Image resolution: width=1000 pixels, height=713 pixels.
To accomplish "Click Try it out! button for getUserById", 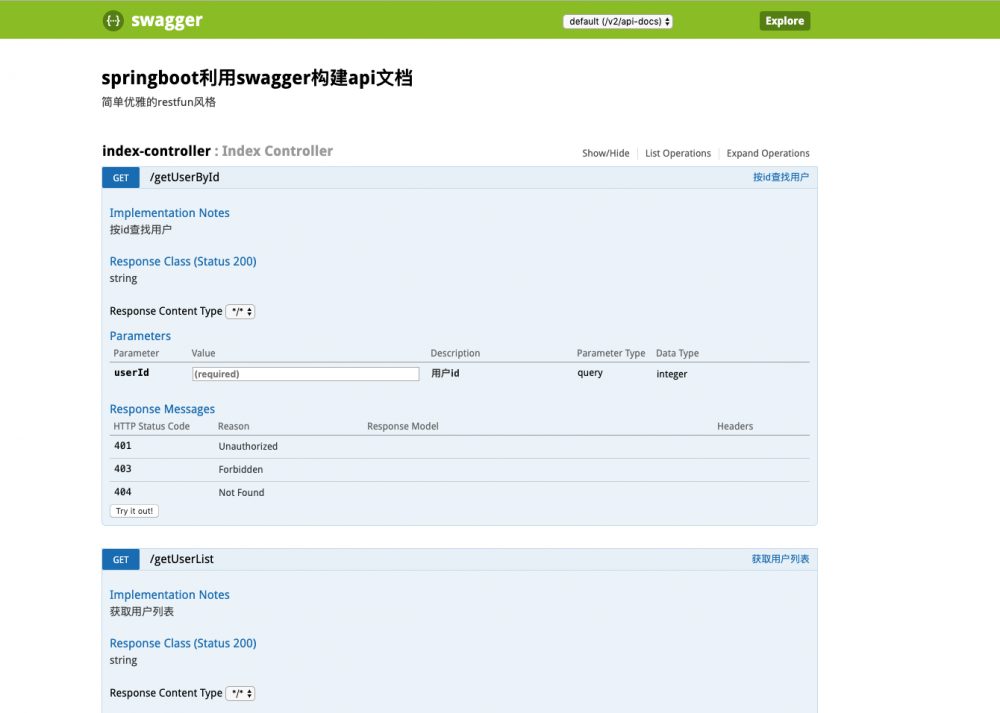I will (134, 511).
